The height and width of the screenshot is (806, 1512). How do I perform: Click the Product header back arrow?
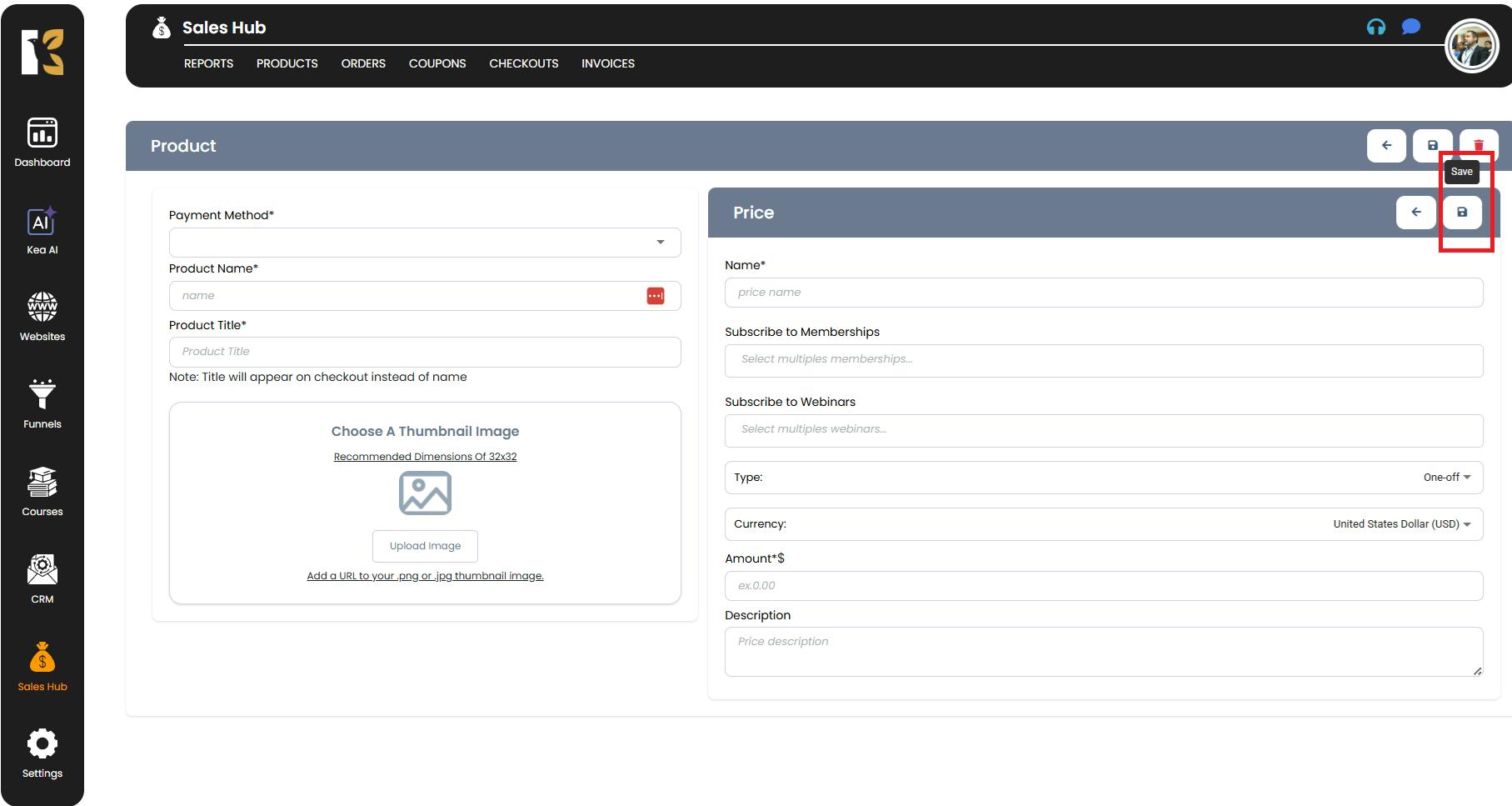(1386, 146)
